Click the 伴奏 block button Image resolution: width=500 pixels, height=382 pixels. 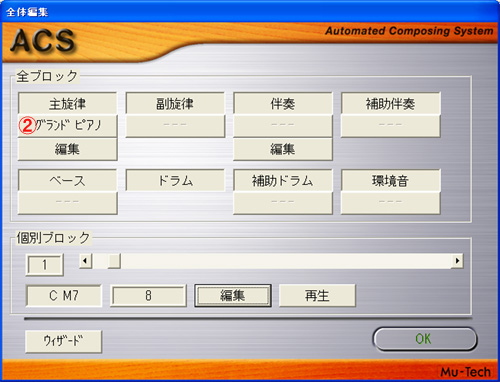point(283,103)
